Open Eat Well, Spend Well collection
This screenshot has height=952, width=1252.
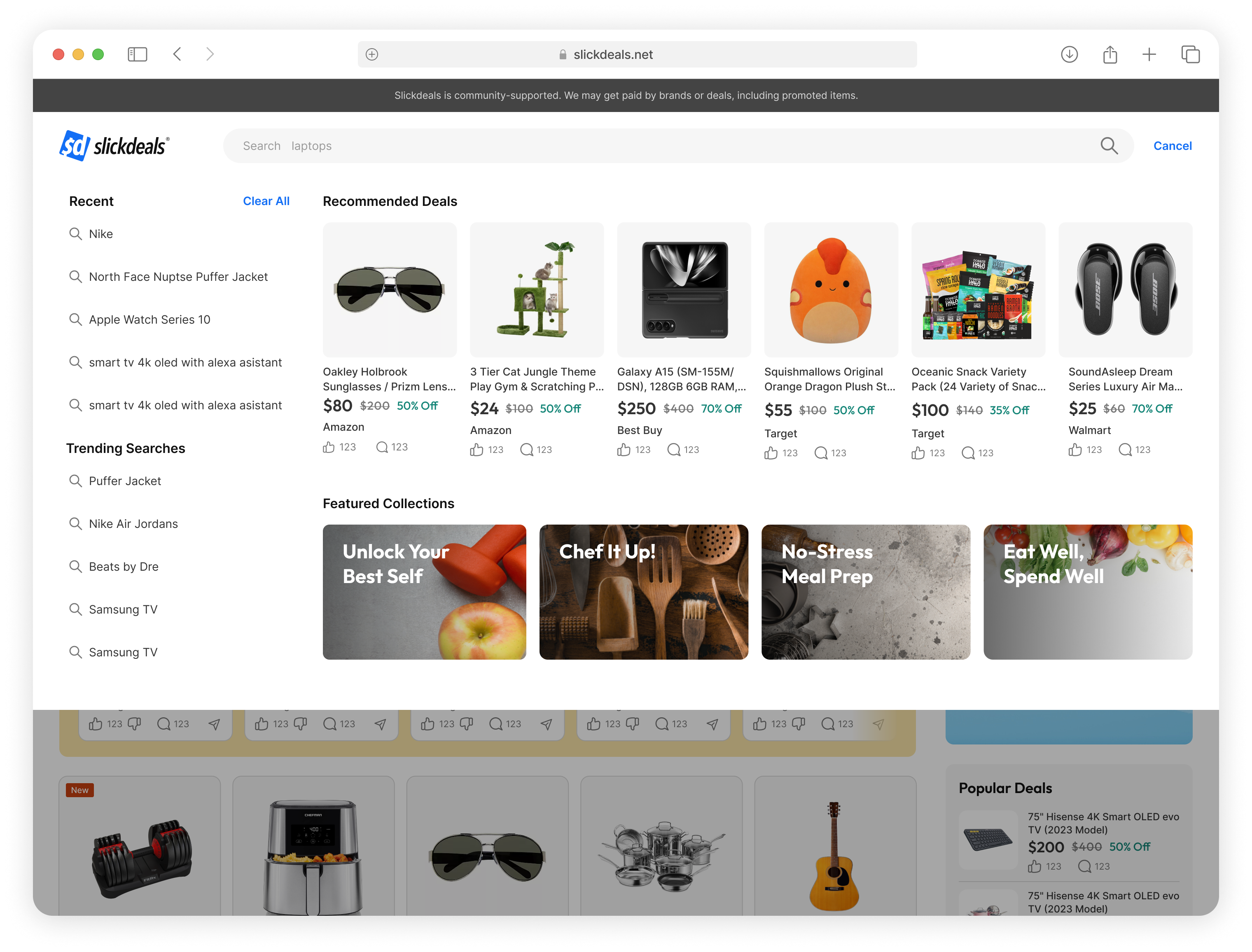click(x=1088, y=592)
